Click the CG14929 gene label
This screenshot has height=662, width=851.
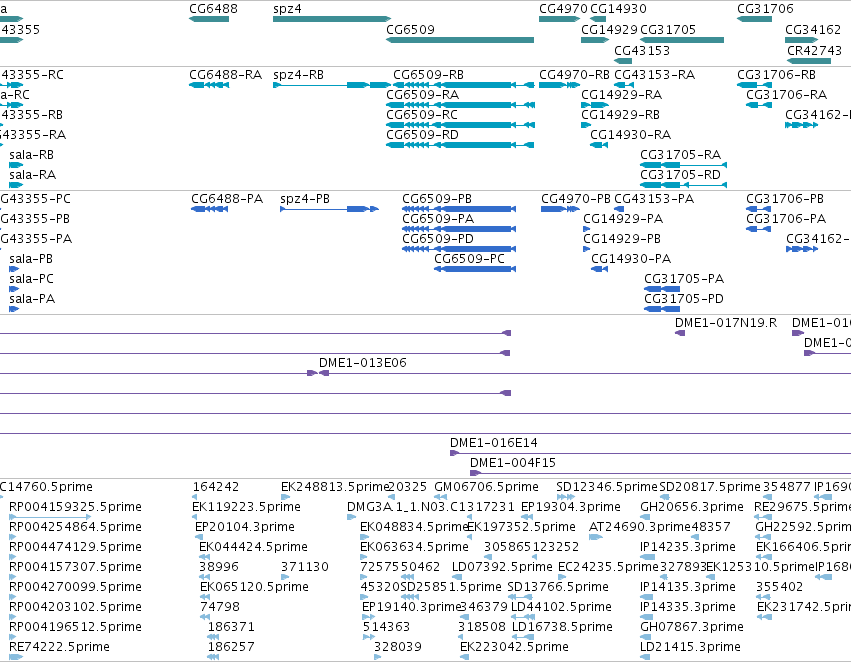[x=609, y=29]
